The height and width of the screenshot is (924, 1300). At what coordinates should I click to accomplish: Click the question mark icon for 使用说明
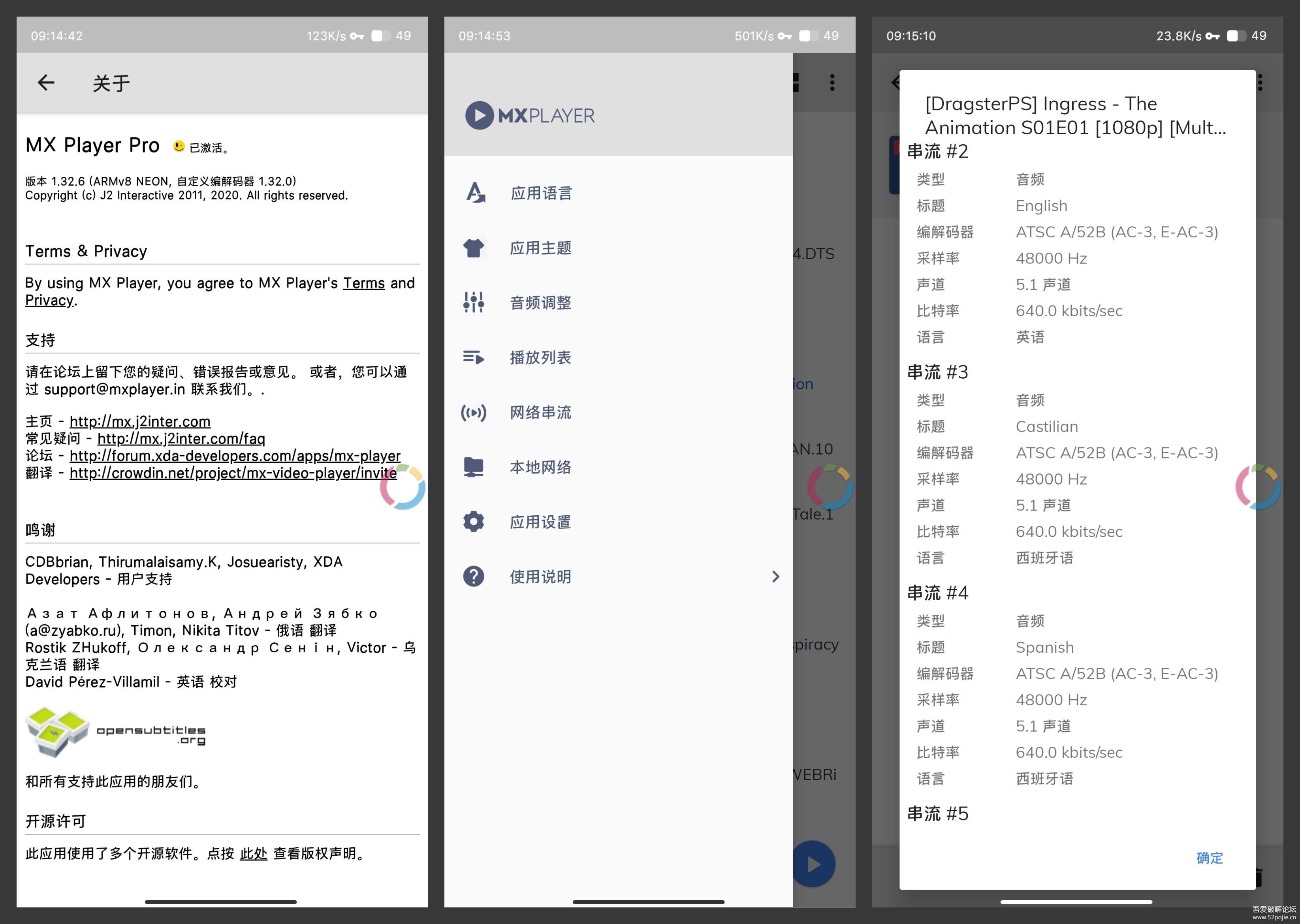tap(474, 577)
